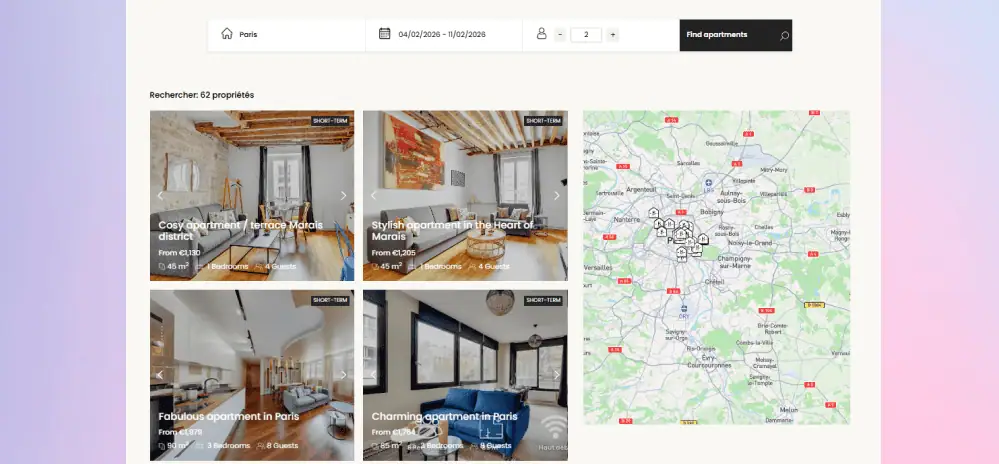Click the home icon beside Paris
Viewport: 999px width, 464px height.
click(227, 34)
